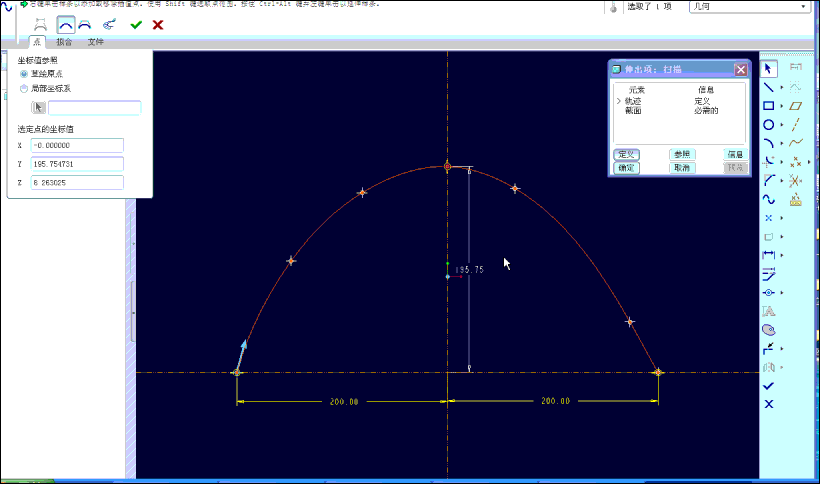Select the arrow pick tool in sketcher toolbar
The image size is (820, 484).
(x=768, y=68)
